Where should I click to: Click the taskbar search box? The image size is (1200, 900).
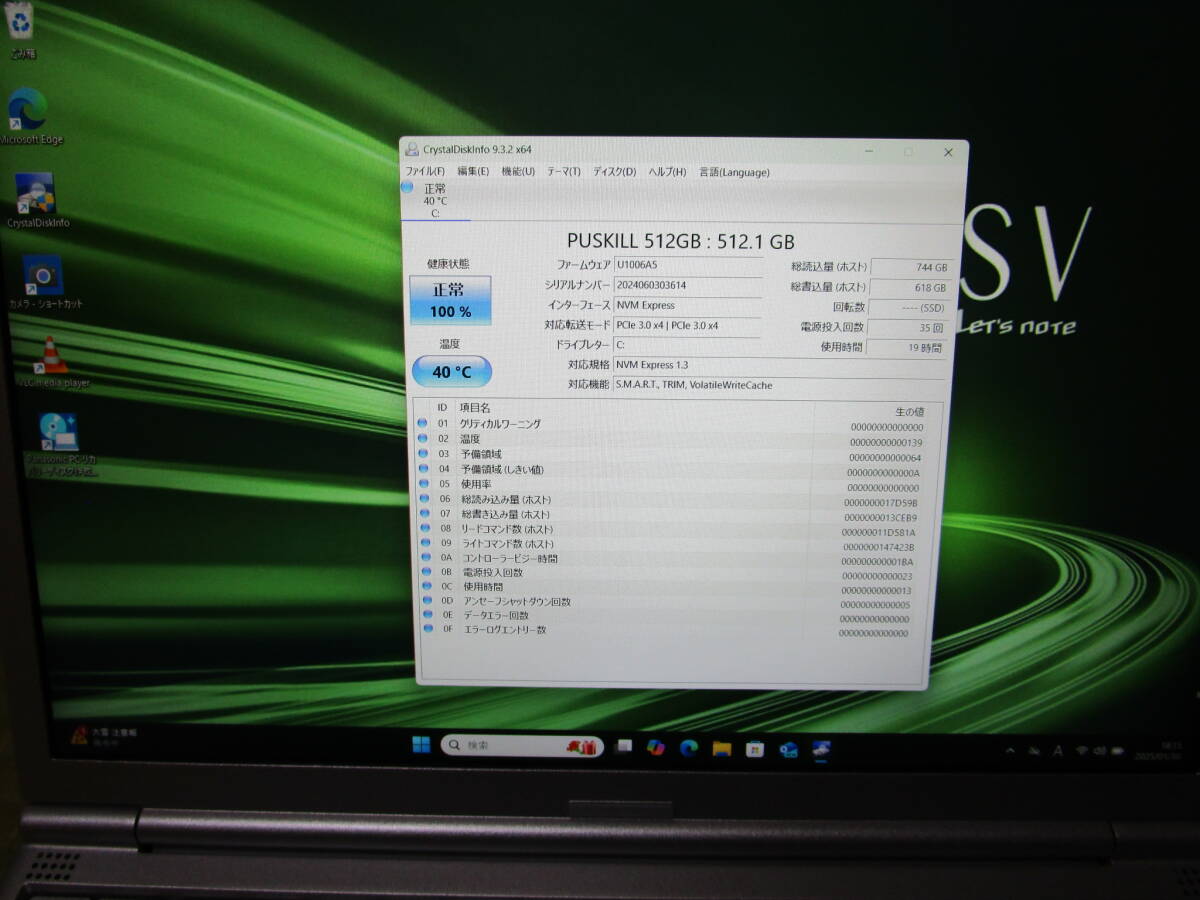coord(522,746)
